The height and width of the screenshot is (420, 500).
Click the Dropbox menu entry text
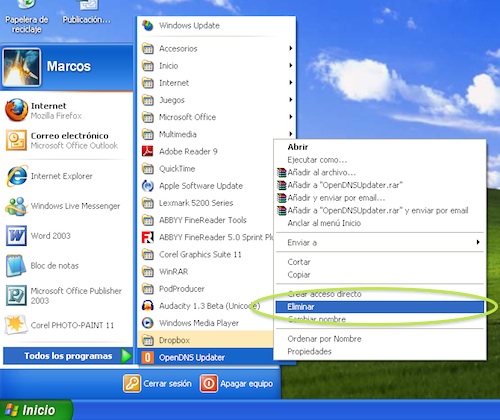point(174,340)
